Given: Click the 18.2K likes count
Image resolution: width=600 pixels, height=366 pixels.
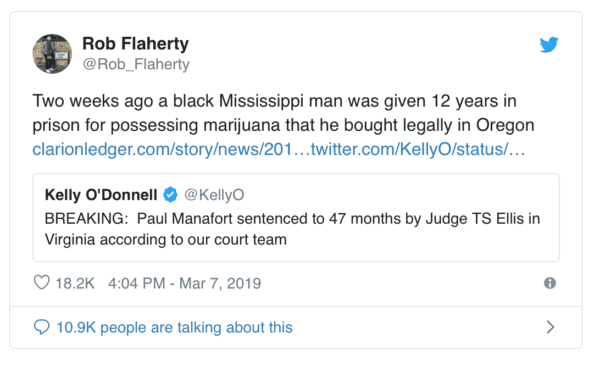Looking at the screenshot, I should click(75, 284).
